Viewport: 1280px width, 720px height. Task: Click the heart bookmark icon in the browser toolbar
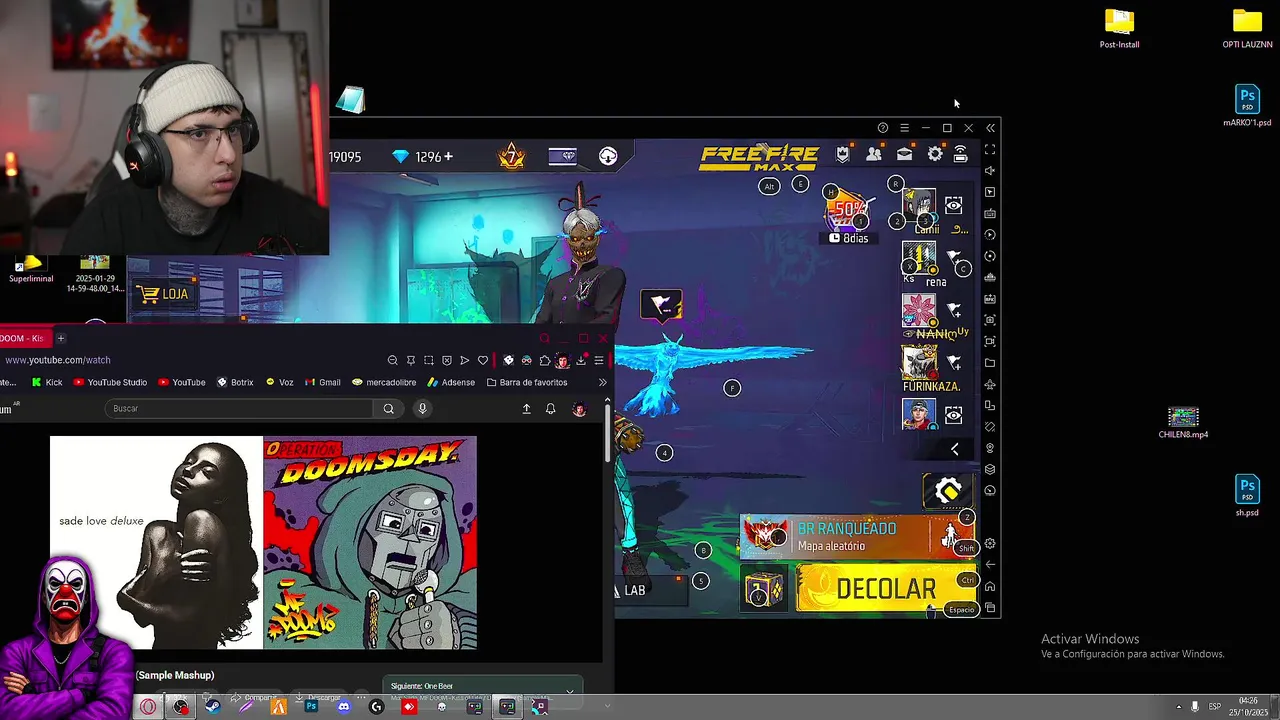pos(483,360)
